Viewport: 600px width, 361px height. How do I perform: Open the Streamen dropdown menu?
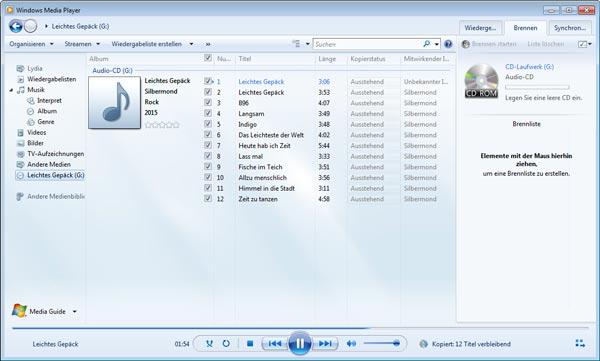click(x=82, y=44)
